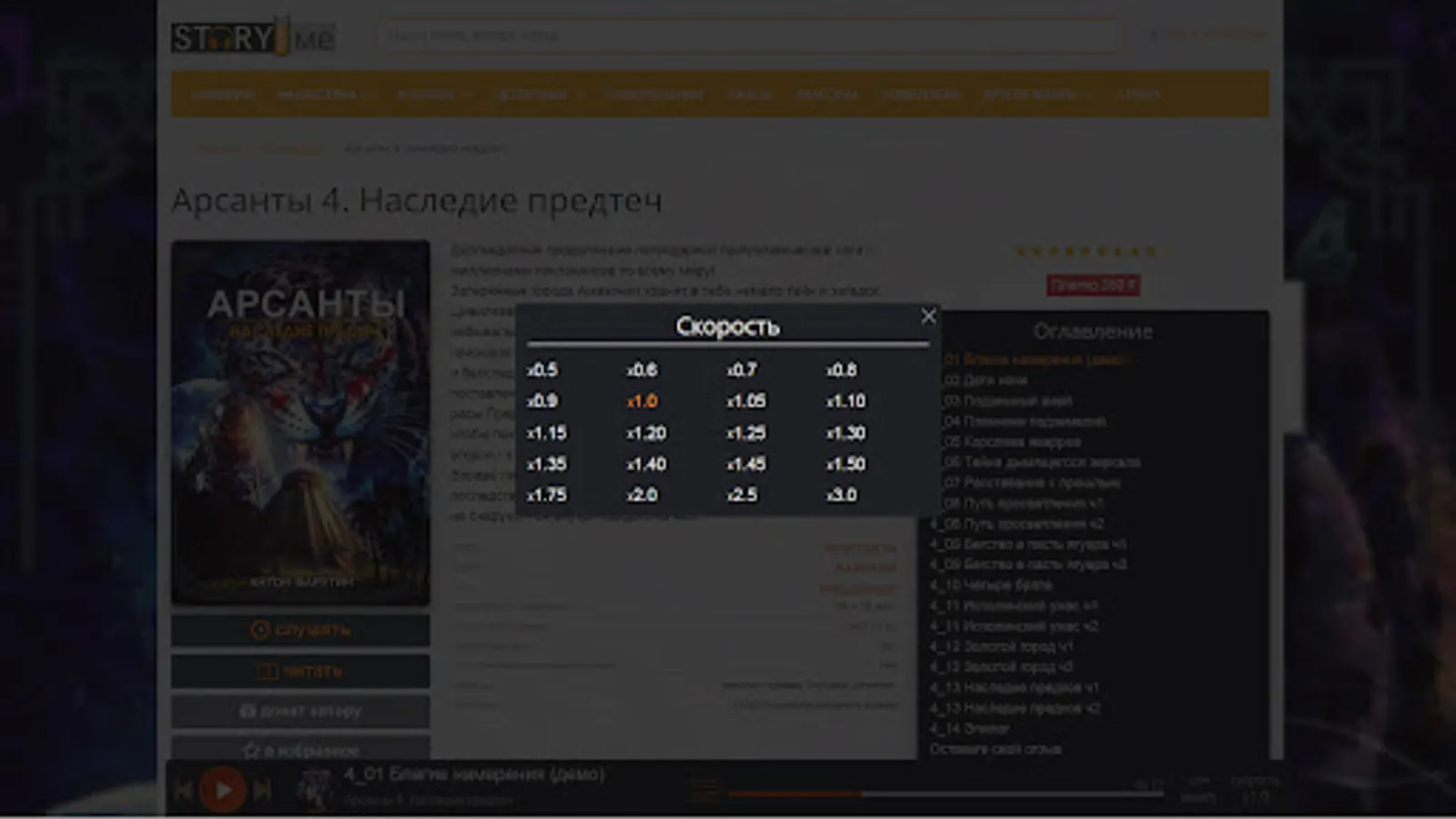Click the play button in player bar

tap(223, 790)
